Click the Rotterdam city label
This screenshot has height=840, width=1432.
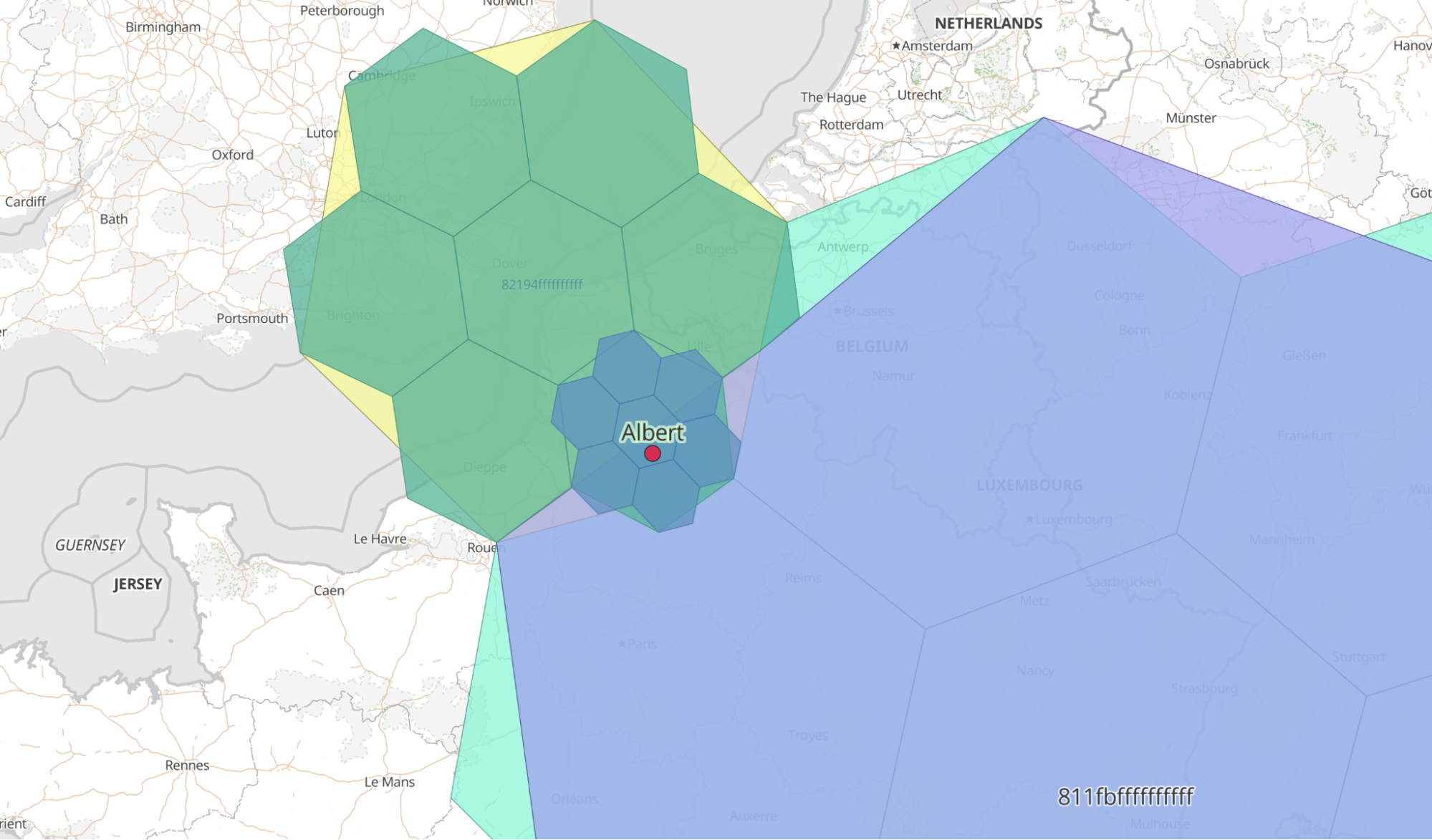tap(851, 125)
